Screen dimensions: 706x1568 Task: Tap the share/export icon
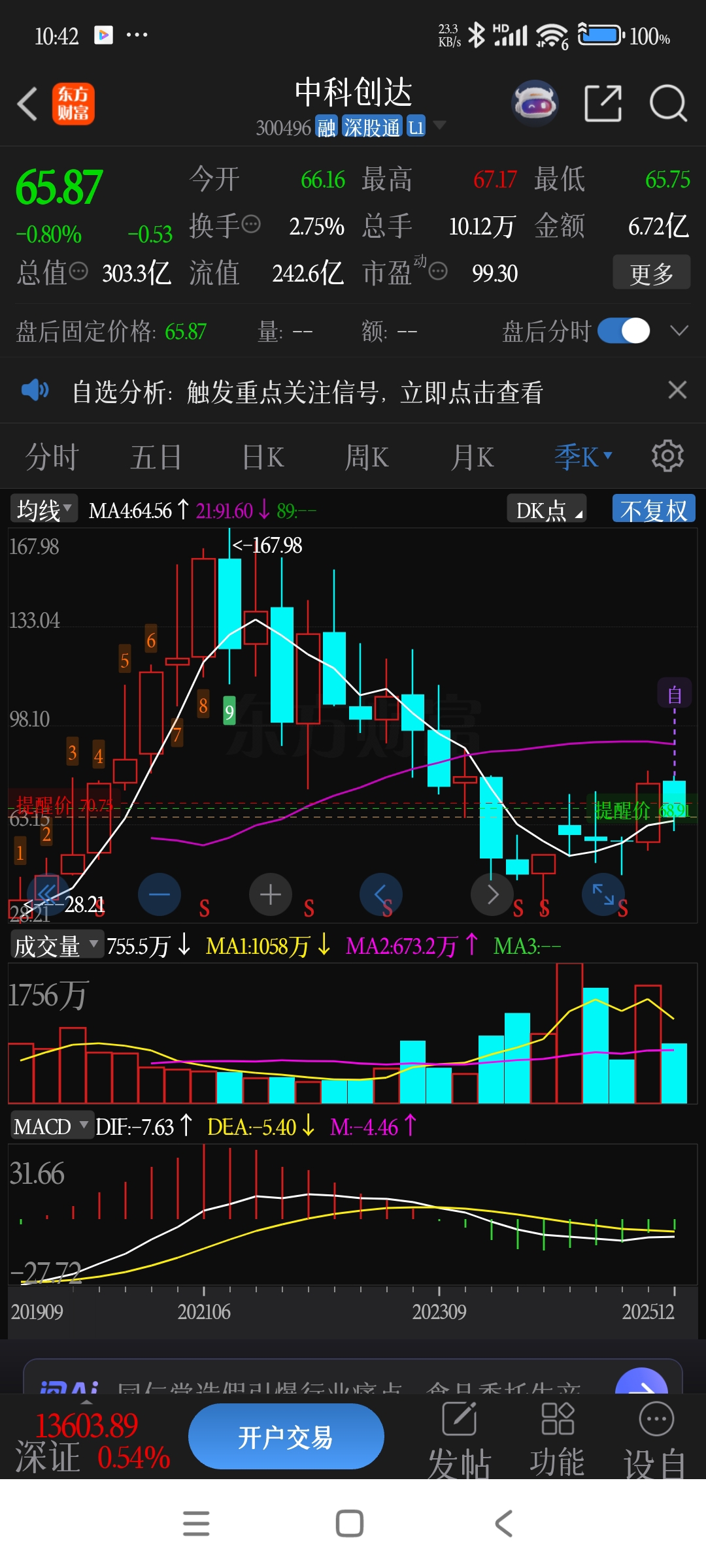coord(603,103)
